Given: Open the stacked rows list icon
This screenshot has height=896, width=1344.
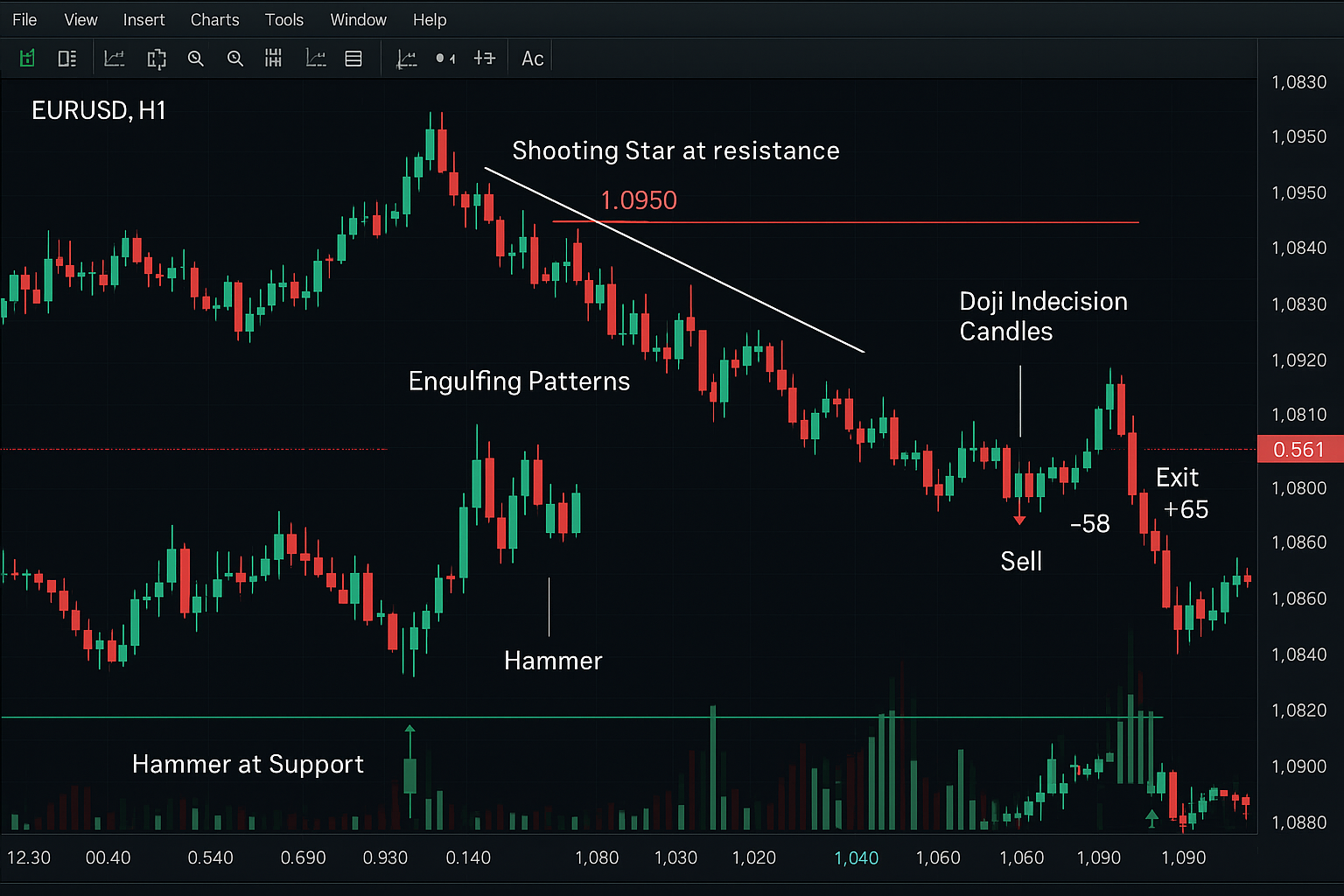Looking at the screenshot, I should tap(353, 59).
